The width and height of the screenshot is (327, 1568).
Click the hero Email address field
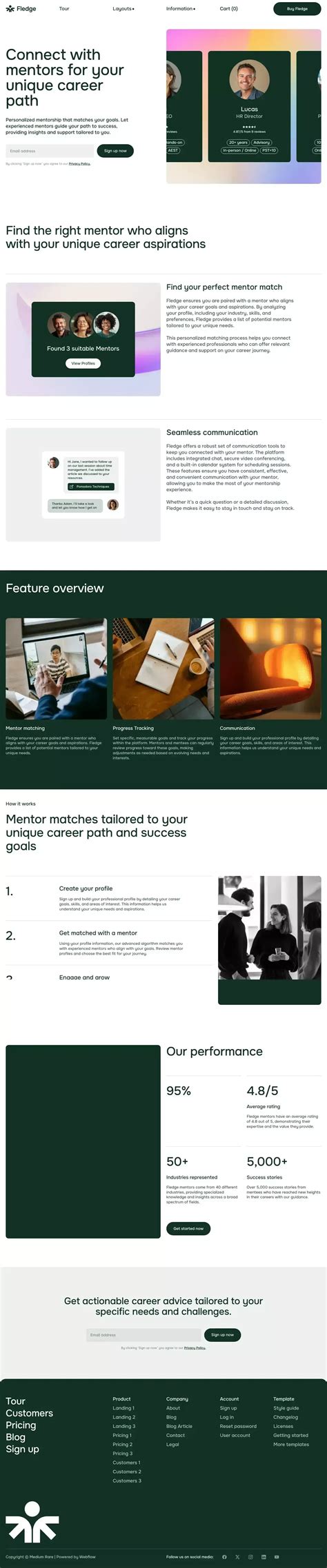pos(50,151)
